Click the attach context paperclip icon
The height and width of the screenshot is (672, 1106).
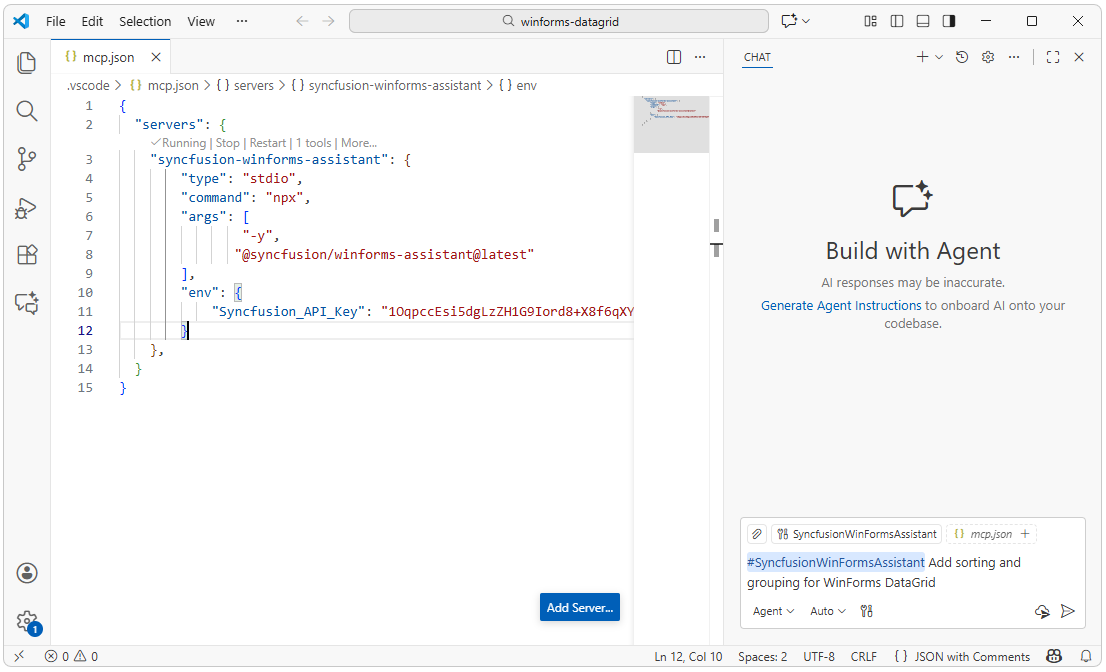click(757, 533)
